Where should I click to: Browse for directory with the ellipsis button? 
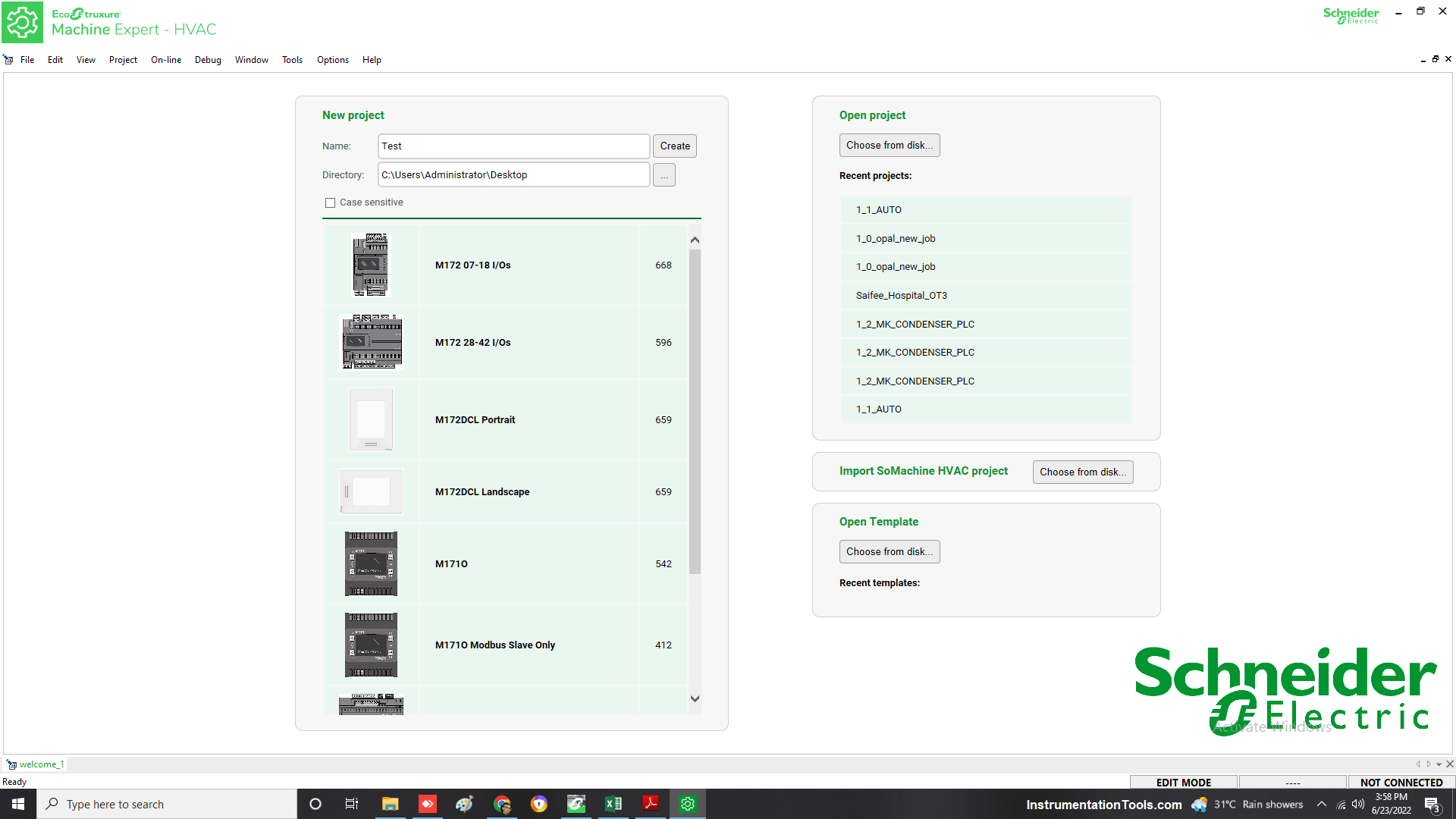point(664,175)
